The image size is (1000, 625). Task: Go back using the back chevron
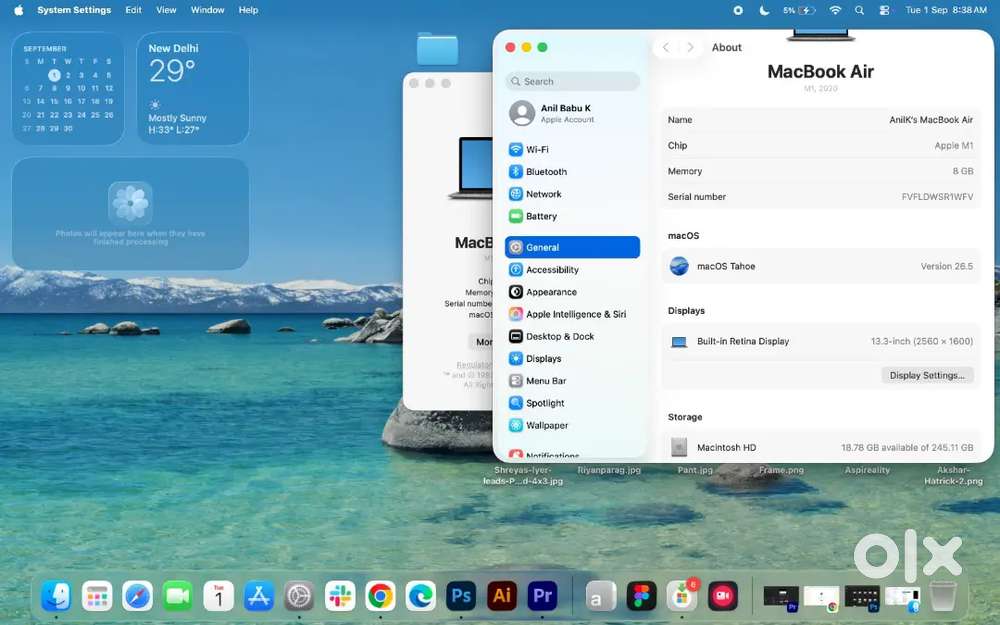click(666, 47)
